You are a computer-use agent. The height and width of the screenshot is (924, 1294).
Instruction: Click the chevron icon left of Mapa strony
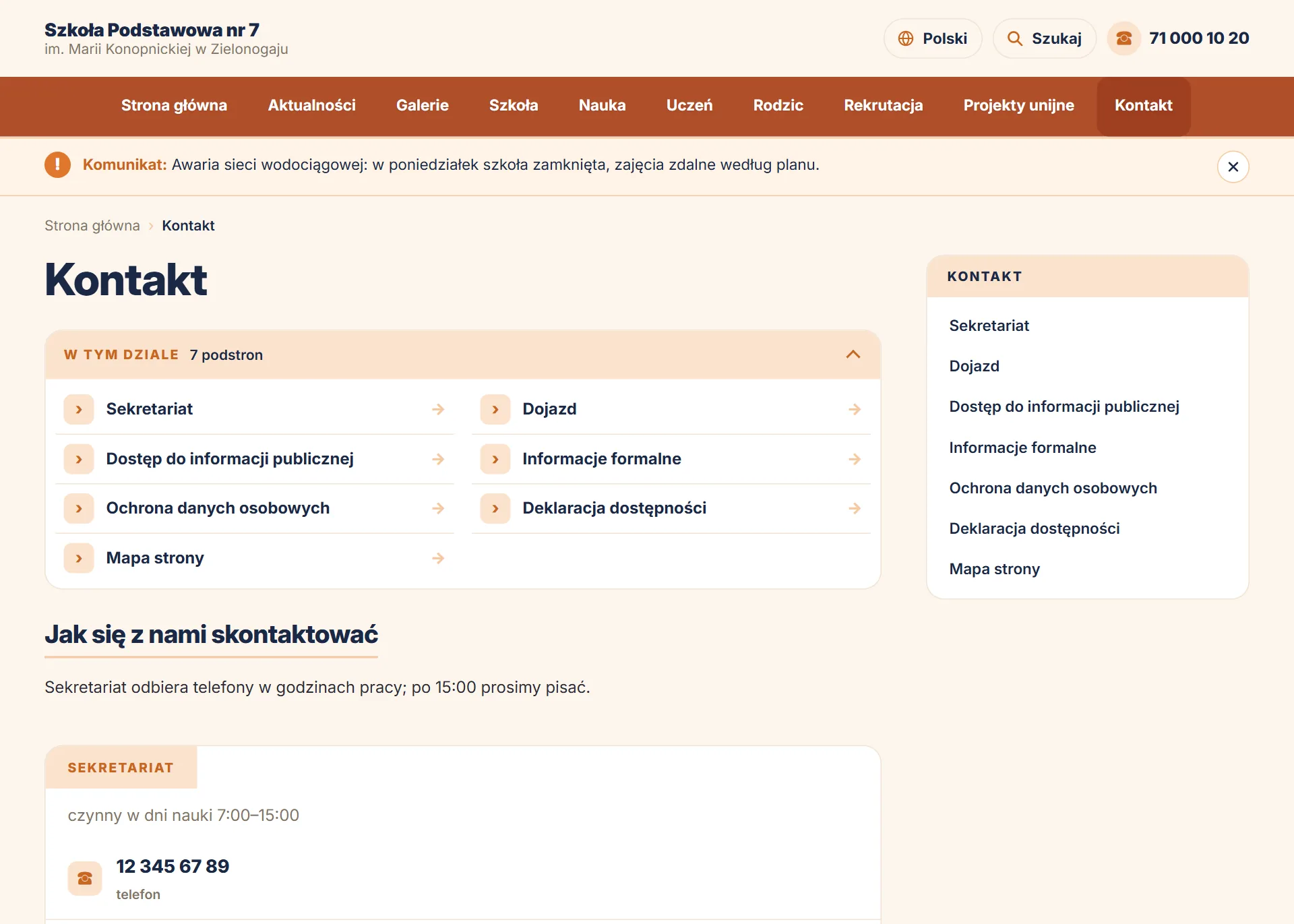pyautogui.click(x=79, y=558)
